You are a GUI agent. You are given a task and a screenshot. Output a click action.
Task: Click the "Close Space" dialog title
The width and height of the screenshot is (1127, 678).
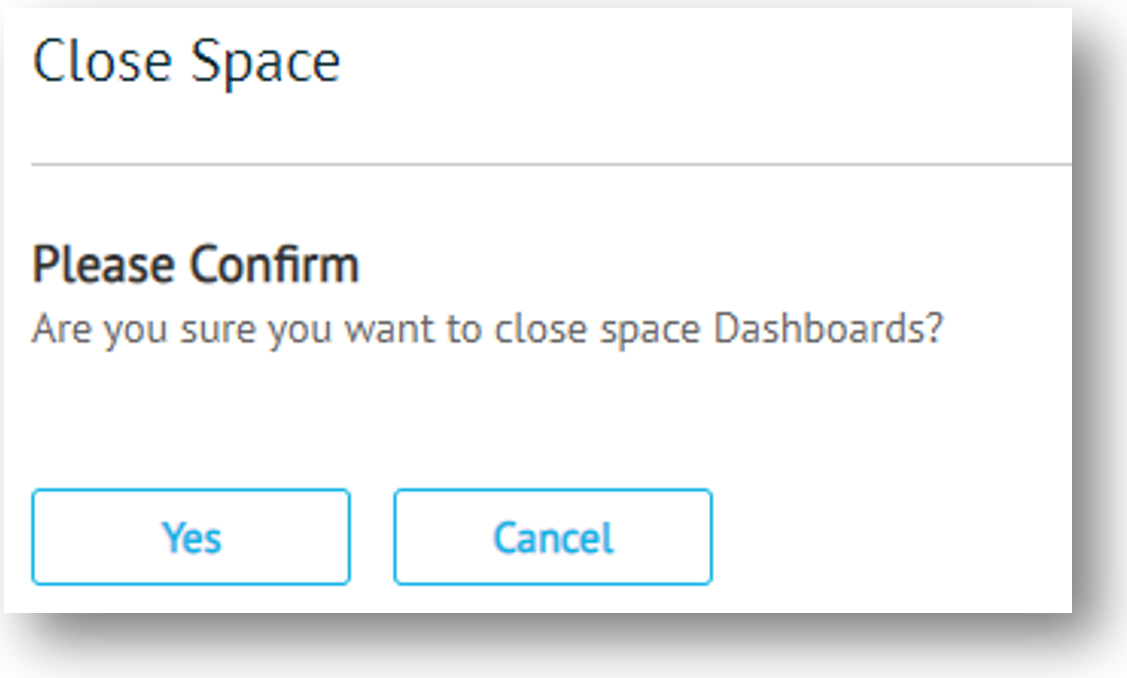point(187,62)
